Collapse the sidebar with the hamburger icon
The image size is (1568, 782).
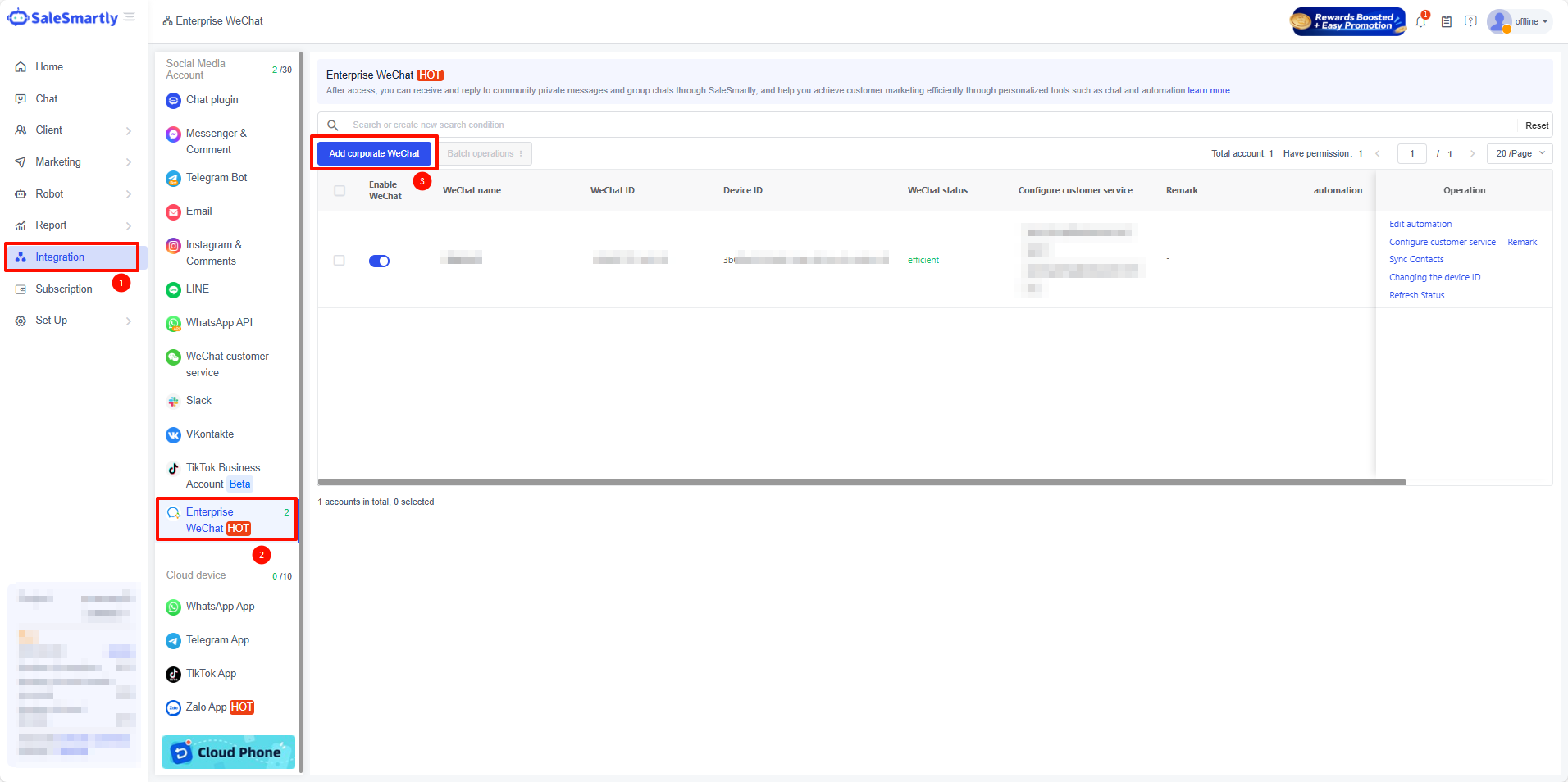tap(130, 17)
